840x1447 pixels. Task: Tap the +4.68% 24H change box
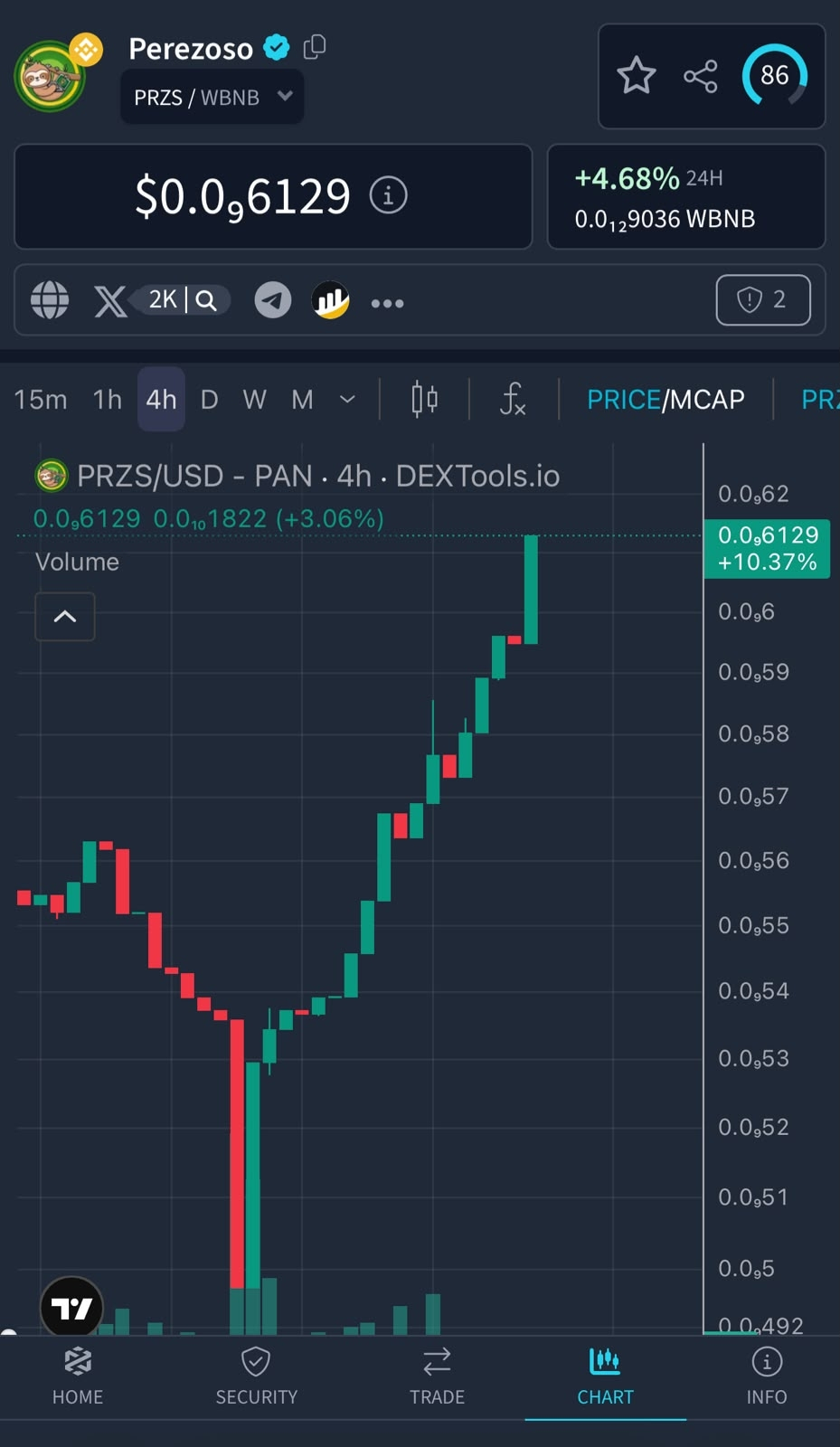[686, 196]
